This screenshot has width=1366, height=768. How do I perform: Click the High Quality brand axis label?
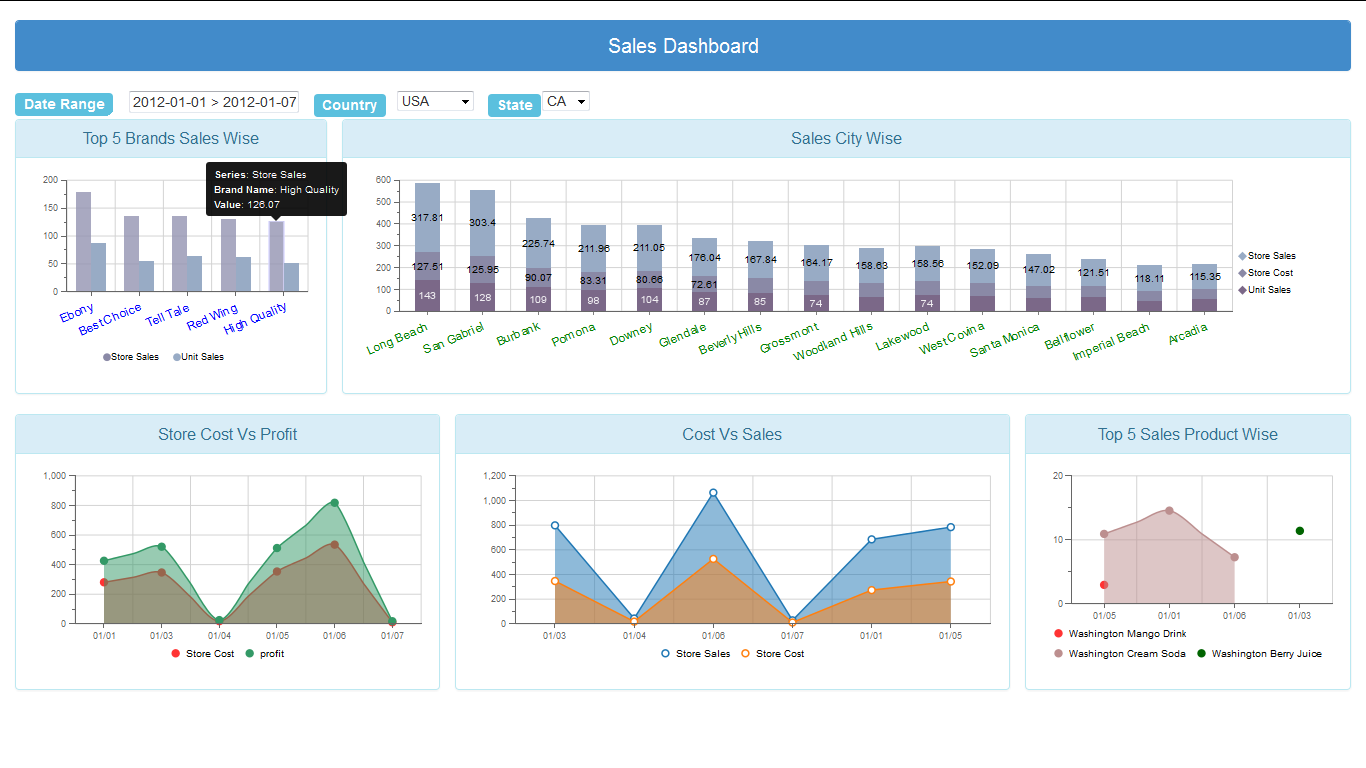[256, 318]
